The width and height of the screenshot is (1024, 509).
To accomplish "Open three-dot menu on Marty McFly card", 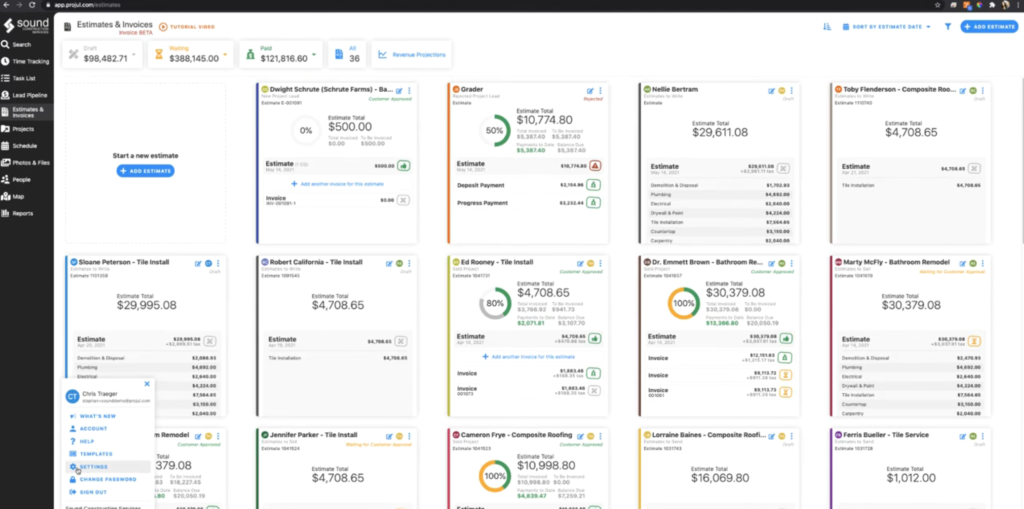I will pos(982,263).
